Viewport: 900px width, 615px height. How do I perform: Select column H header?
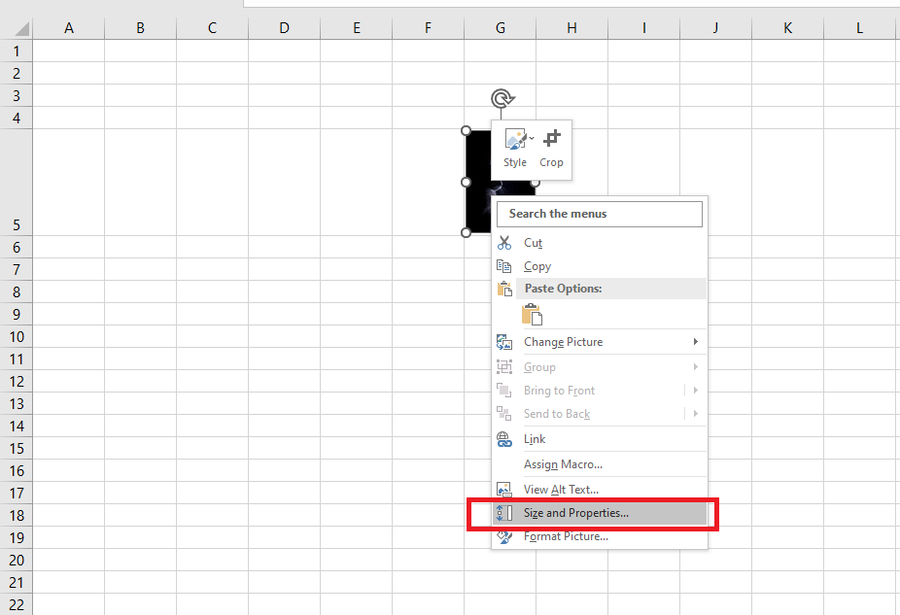coord(572,28)
